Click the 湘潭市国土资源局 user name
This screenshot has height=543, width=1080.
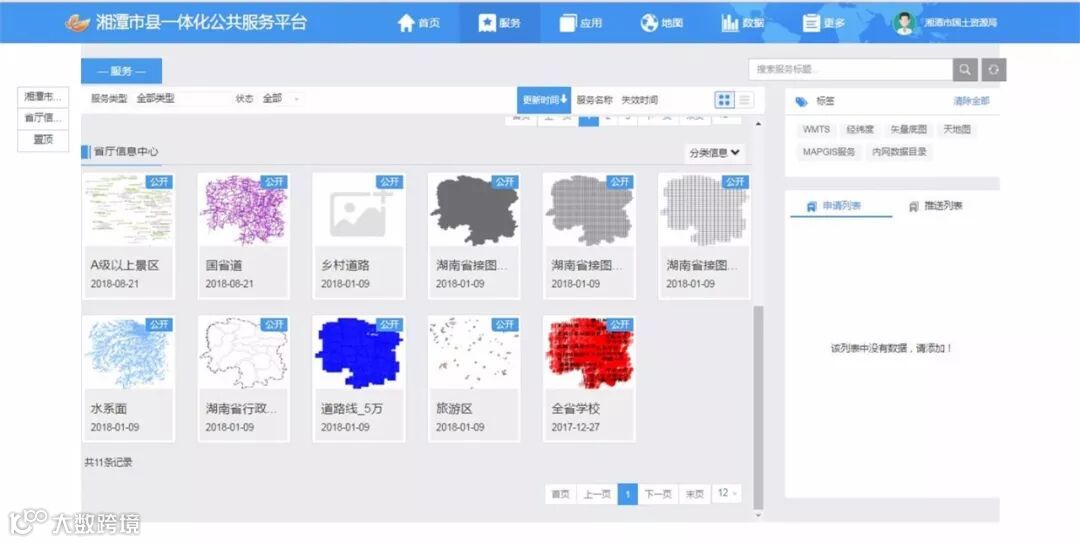(960, 23)
